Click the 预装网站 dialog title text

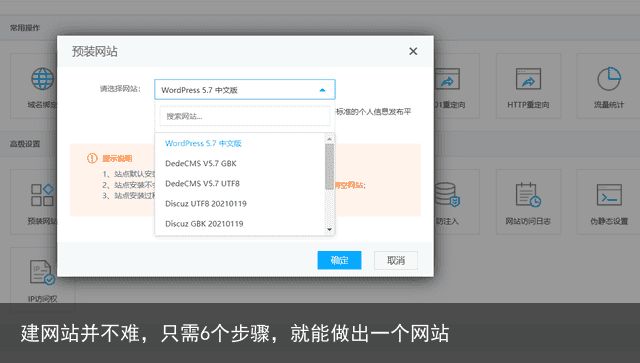[95, 51]
